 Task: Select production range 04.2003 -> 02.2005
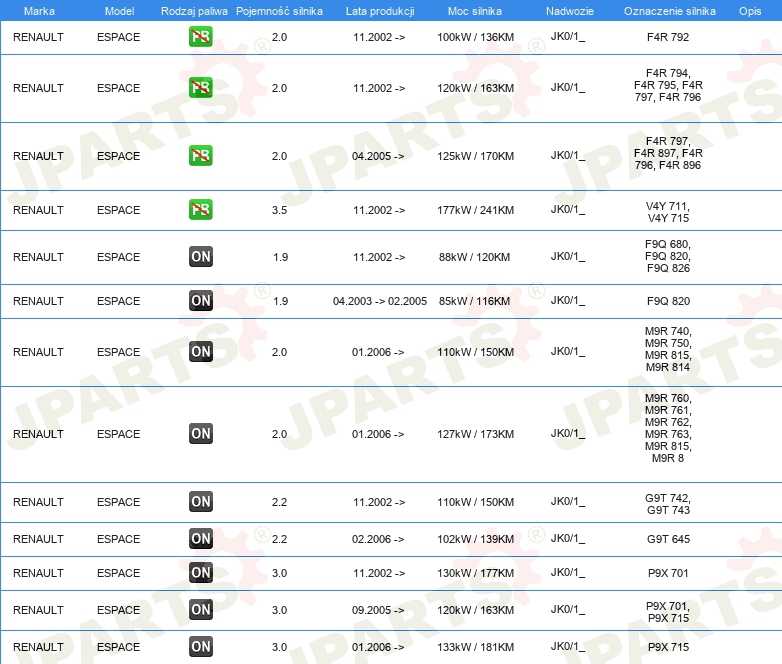click(x=380, y=301)
